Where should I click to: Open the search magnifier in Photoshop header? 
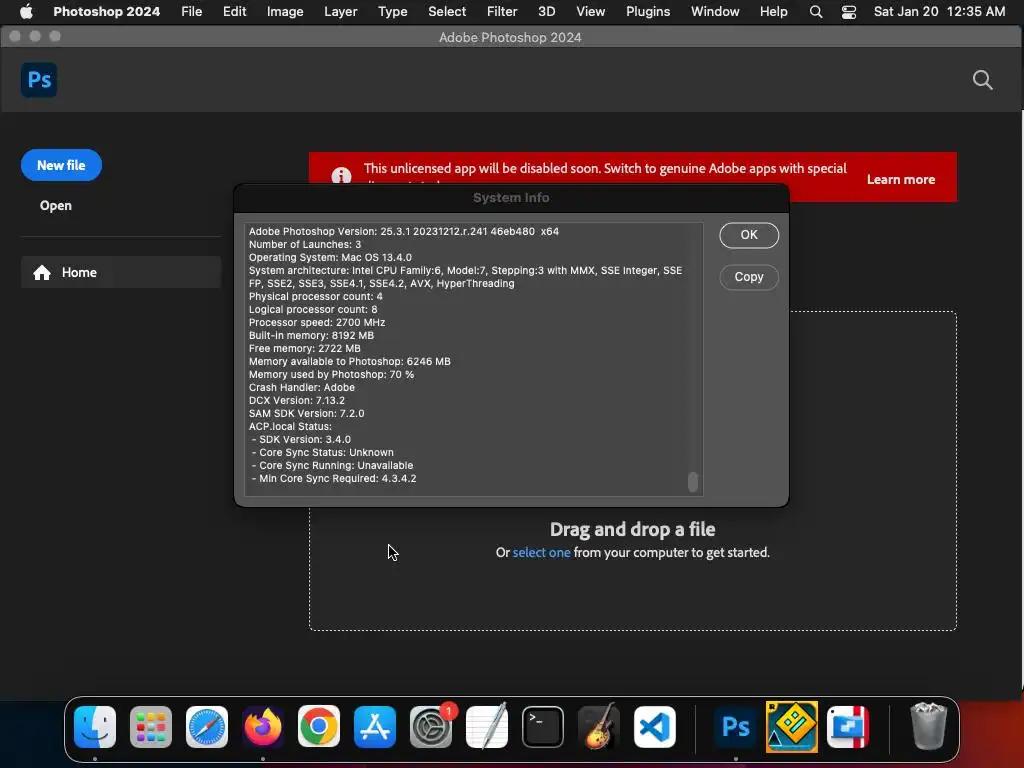pyautogui.click(x=982, y=80)
